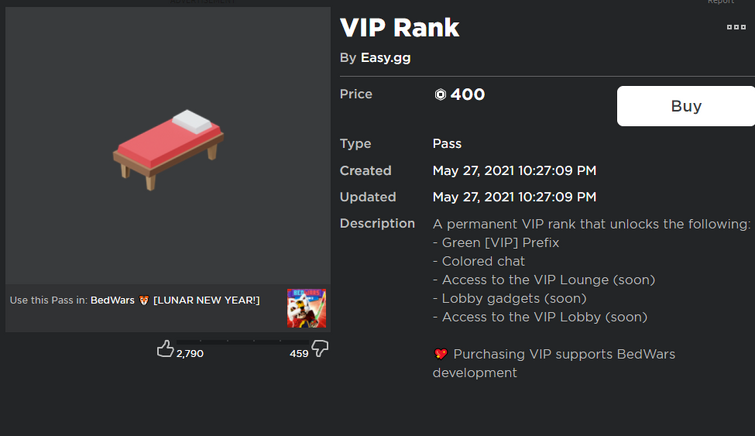Click the like/dislike vote ratio bar
The width and height of the screenshot is (755, 436).
(x=243, y=340)
